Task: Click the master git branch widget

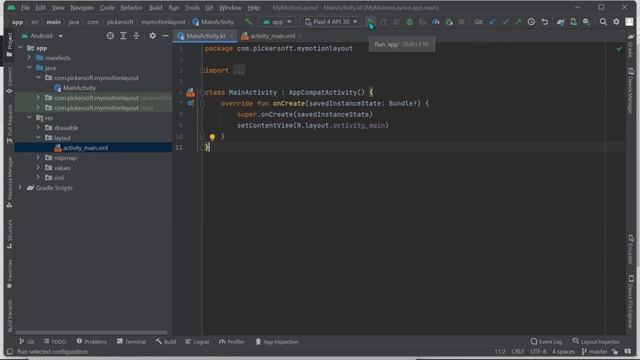Action: (x=594, y=352)
